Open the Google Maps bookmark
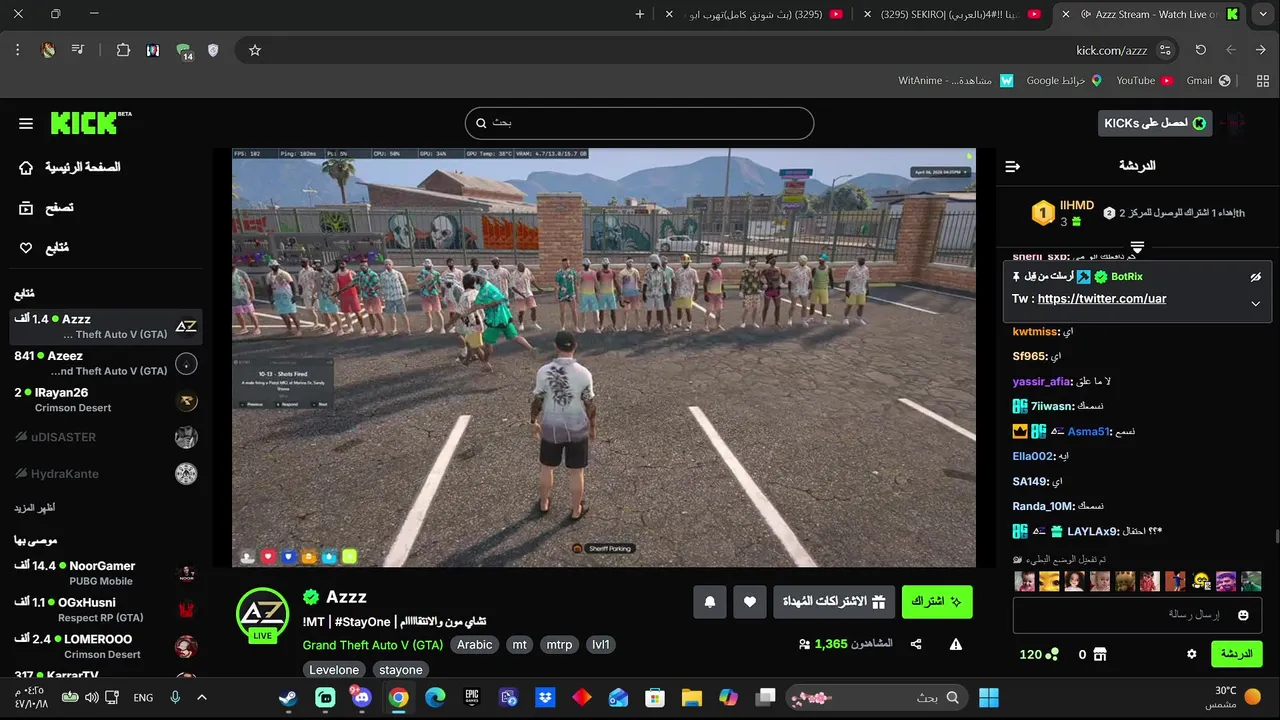The height and width of the screenshot is (720, 1280). pos(1064,80)
